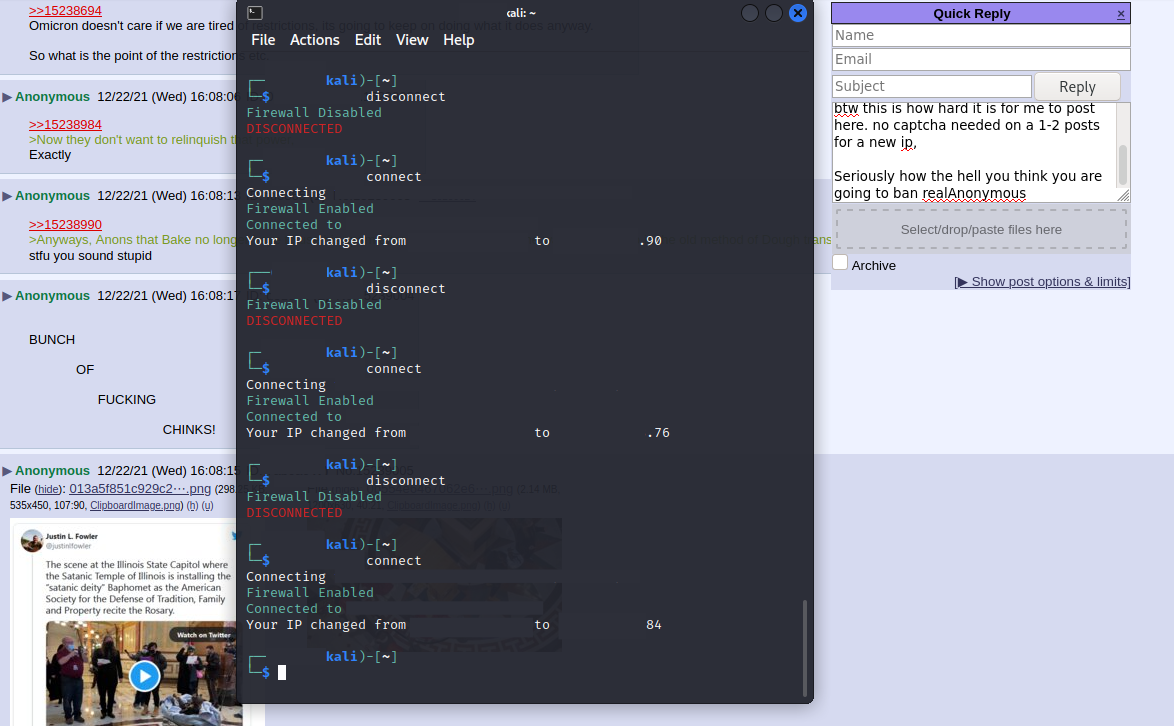Click Anonymous on the 'stfu you sound stupid' post
This screenshot has width=1174, height=726.
click(52, 196)
